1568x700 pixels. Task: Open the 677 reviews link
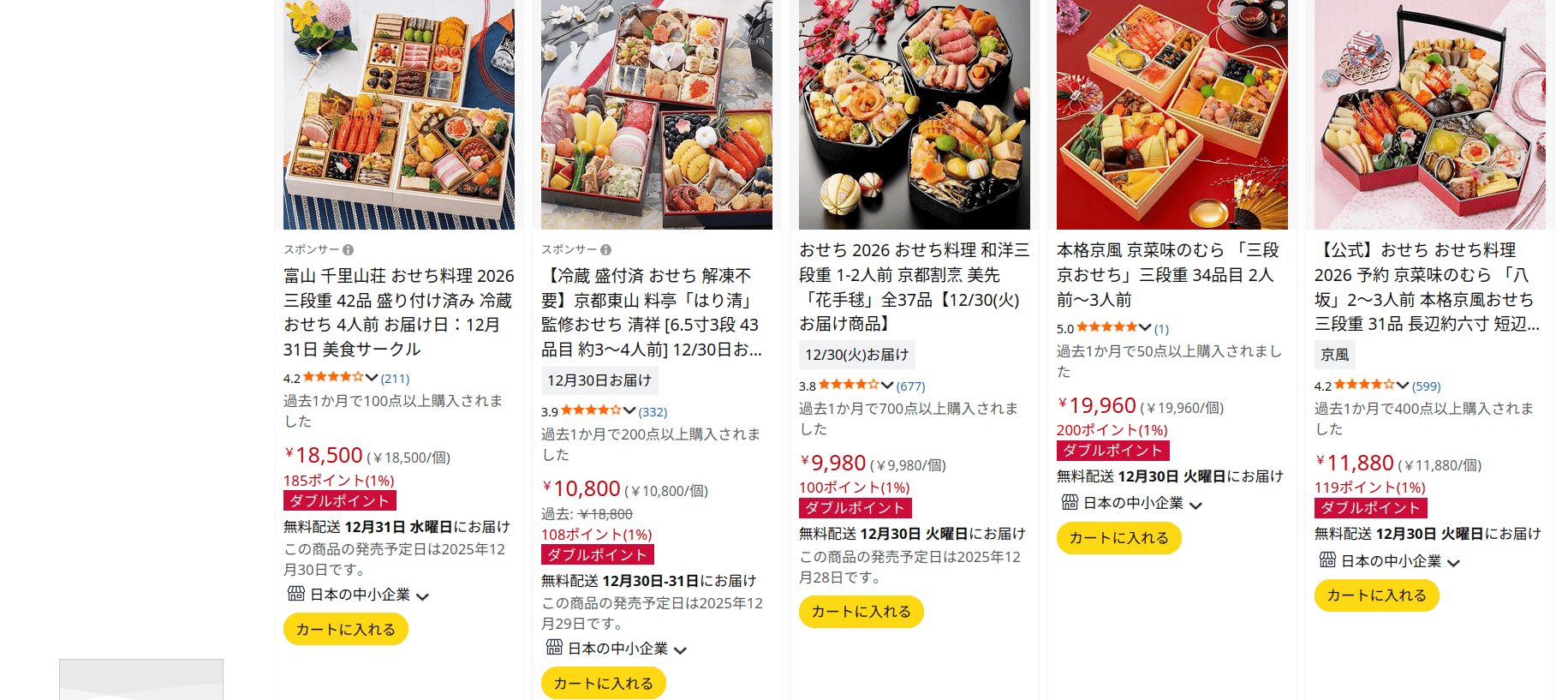(x=910, y=386)
